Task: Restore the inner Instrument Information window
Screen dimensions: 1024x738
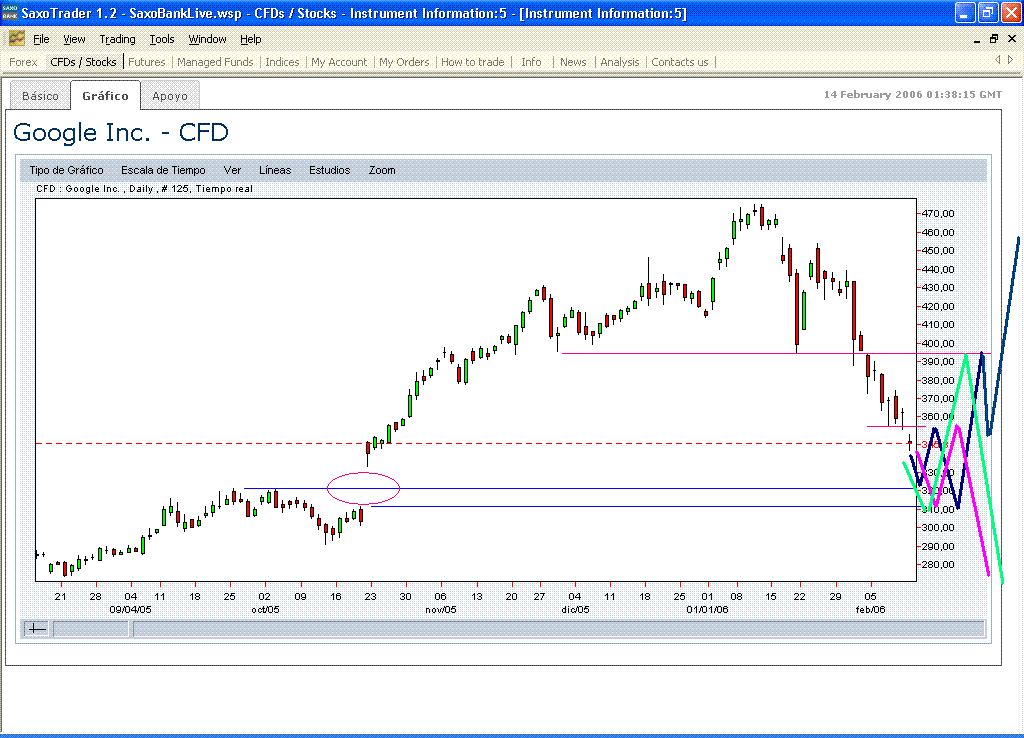Action: [x=994, y=39]
